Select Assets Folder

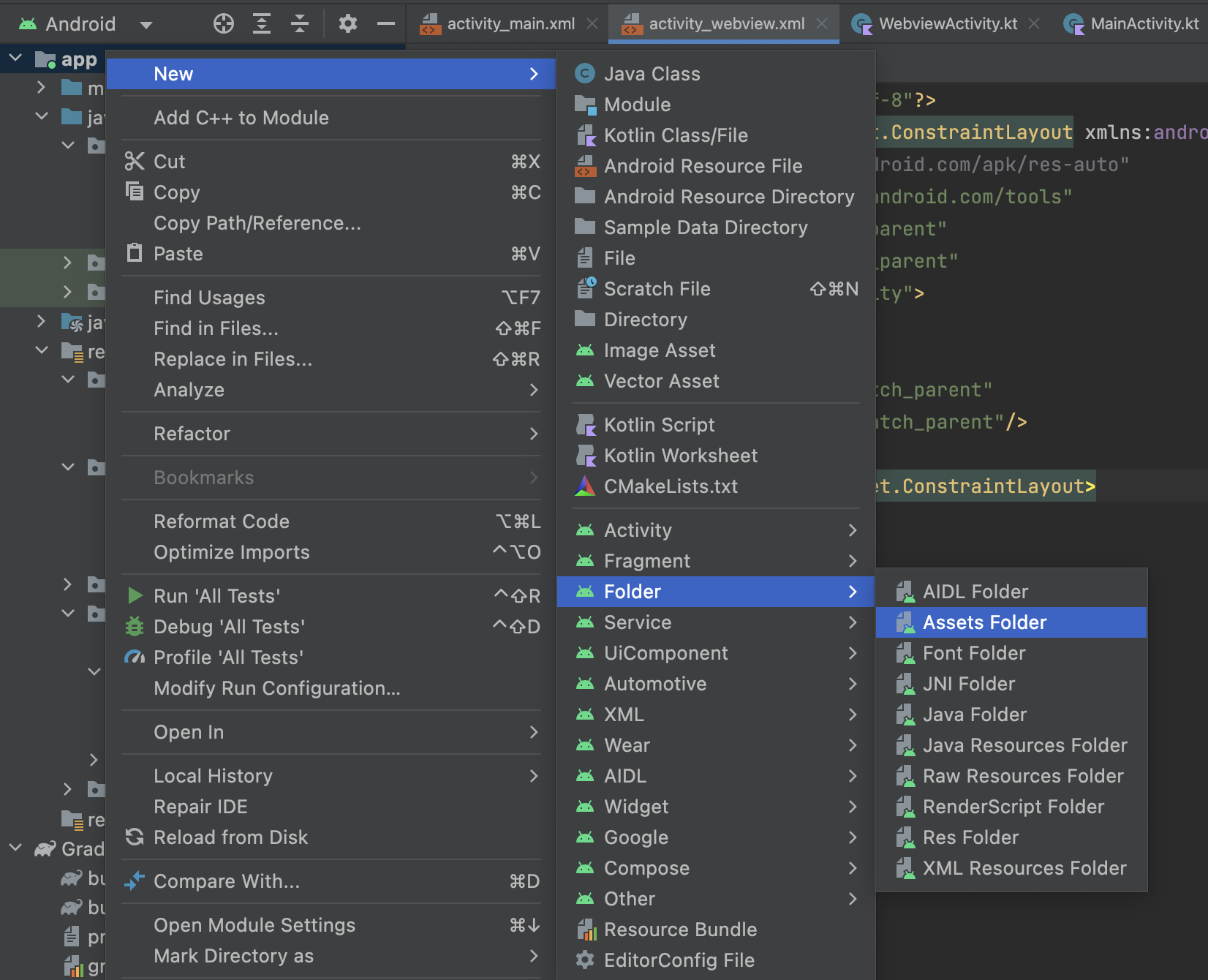point(1011,622)
